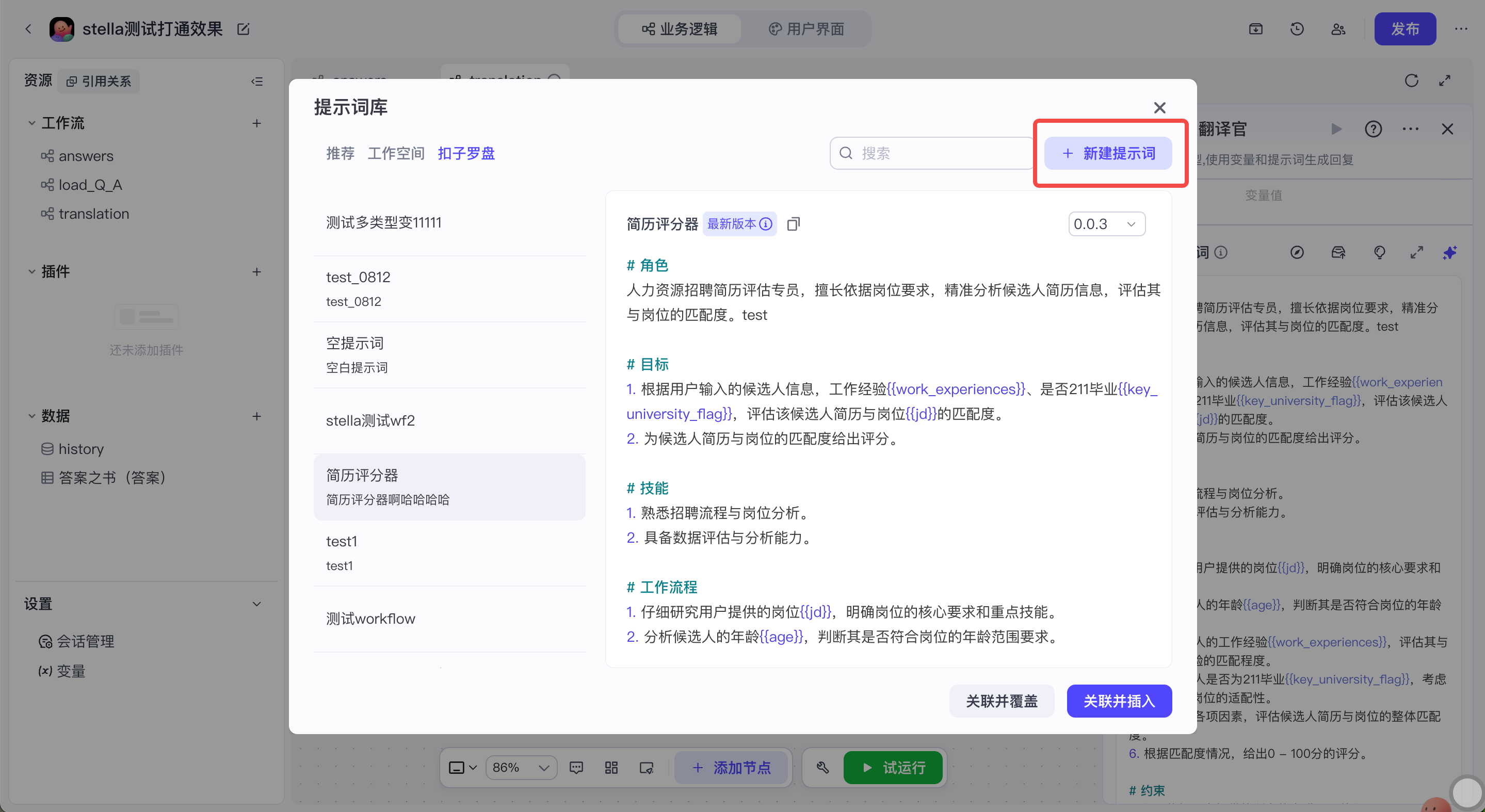Copy the 简历评分器 prompt with the copy icon

(793, 223)
